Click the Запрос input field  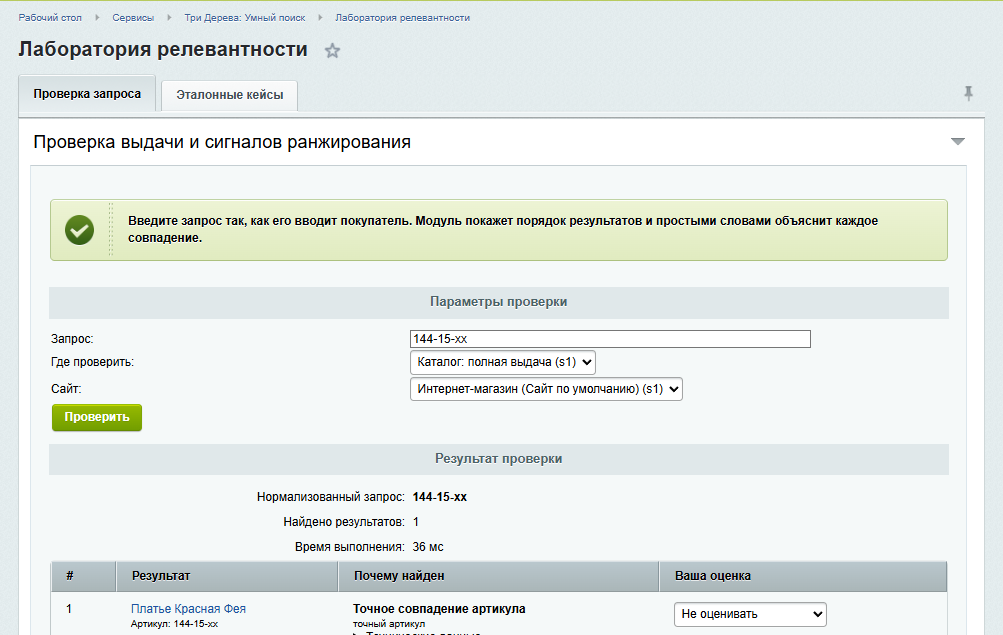(x=610, y=339)
